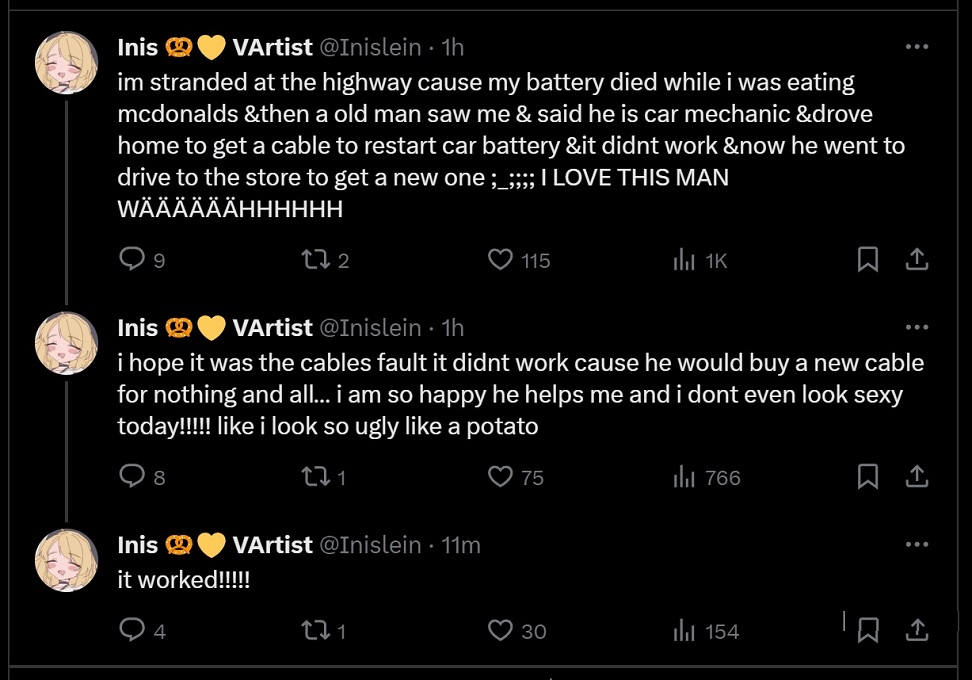View analytics showing 154 views

pyautogui.click(x=685, y=630)
